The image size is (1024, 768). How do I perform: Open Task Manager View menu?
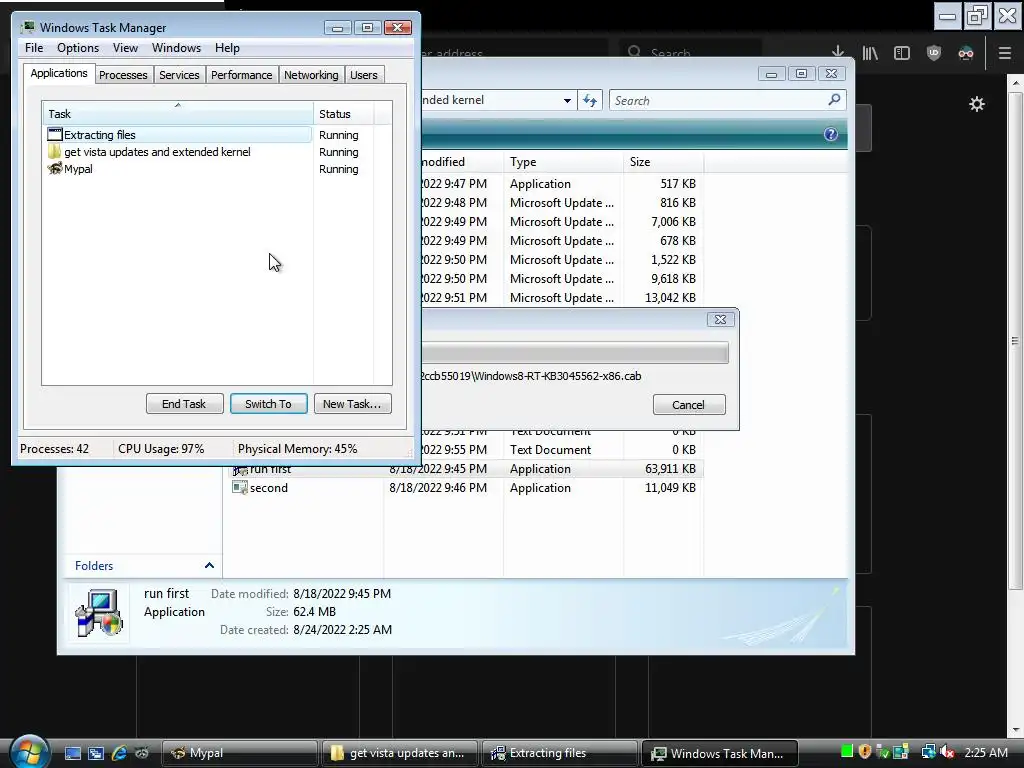(x=125, y=48)
